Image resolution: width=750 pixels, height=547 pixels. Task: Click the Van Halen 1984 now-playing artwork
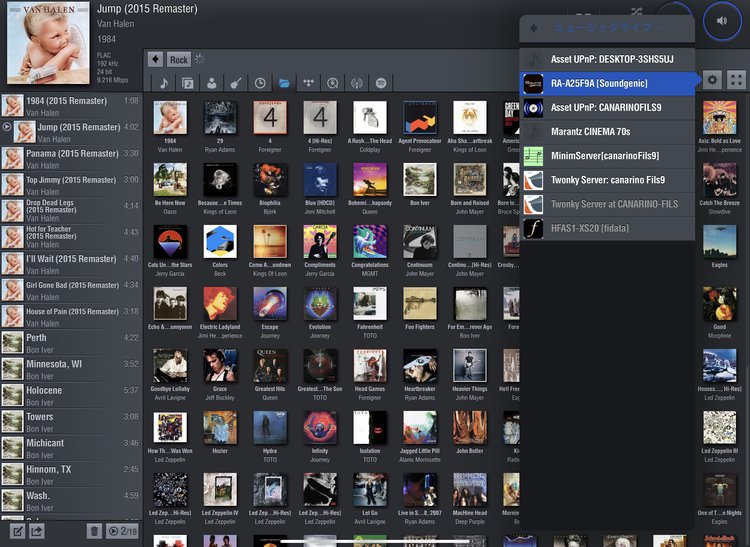48,43
